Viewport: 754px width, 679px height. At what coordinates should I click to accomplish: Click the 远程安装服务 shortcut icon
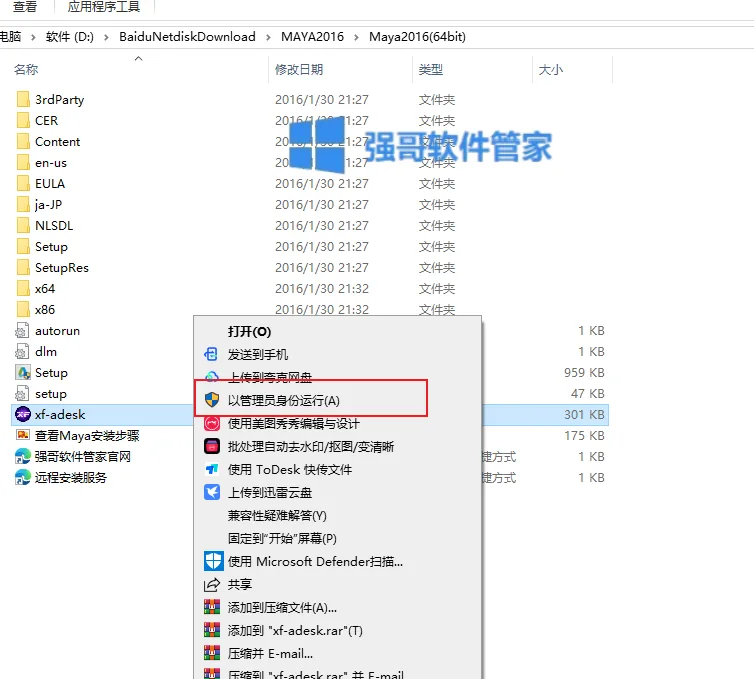coord(23,478)
